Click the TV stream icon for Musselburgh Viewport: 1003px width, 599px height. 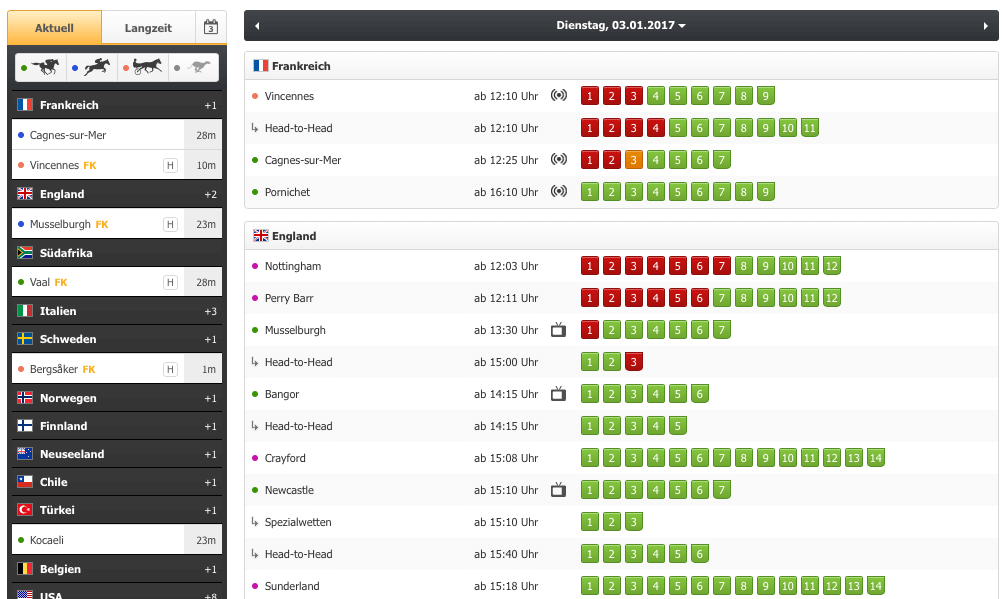pyautogui.click(x=559, y=330)
